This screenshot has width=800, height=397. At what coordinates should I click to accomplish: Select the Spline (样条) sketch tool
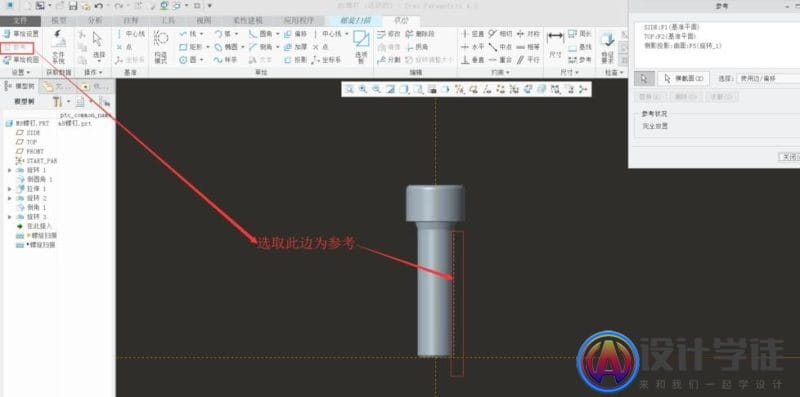tap(226, 60)
